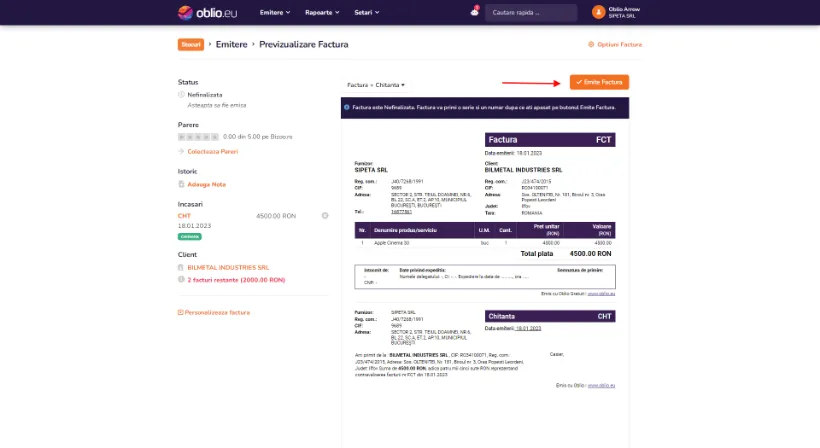Click the 18.01.2023 date under Incasari
Screen dimensions: 820x448
click(195, 226)
